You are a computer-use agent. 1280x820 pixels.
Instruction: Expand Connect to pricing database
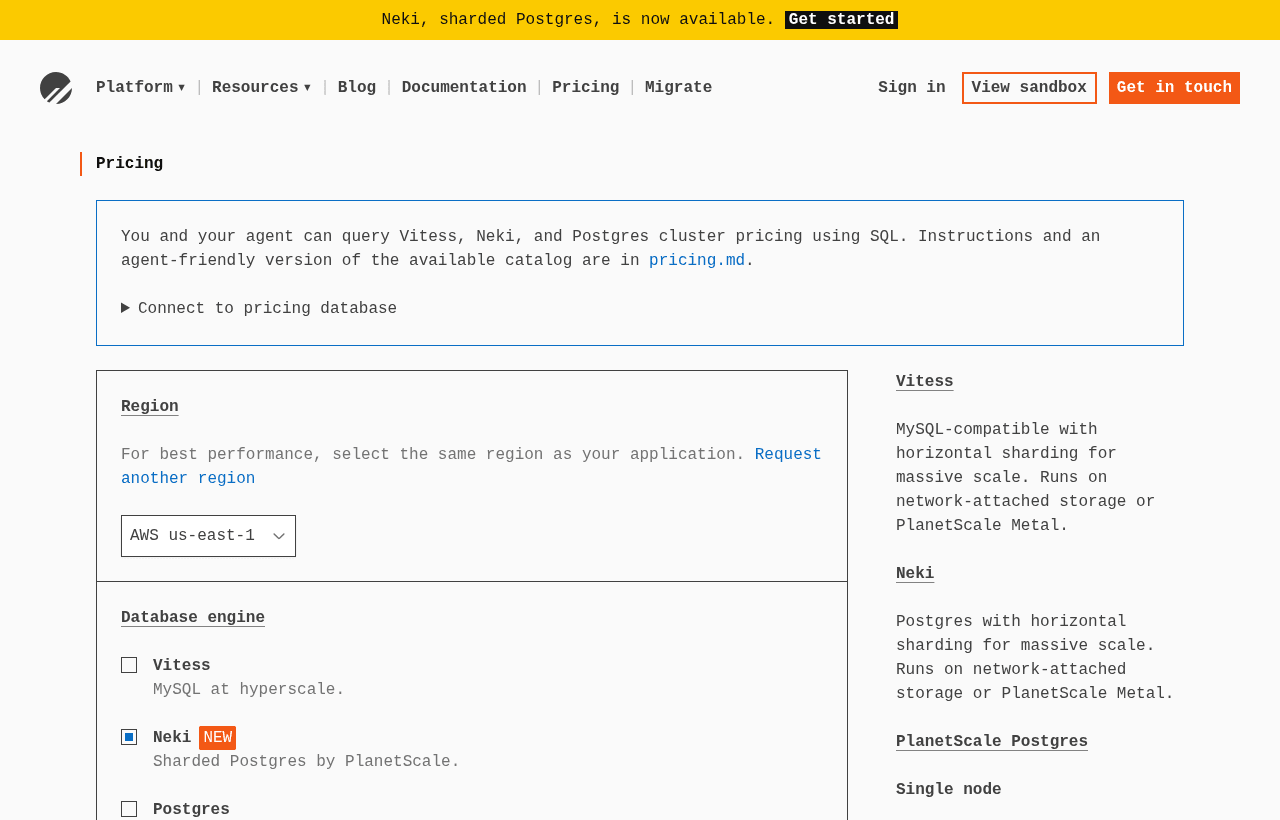click(259, 309)
